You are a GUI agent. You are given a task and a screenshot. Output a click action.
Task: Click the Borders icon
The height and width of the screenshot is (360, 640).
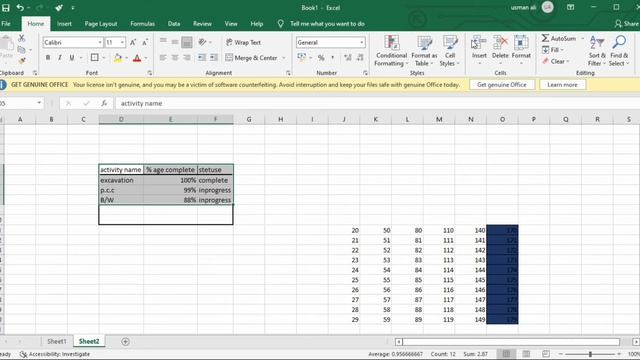[x=95, y=58]
